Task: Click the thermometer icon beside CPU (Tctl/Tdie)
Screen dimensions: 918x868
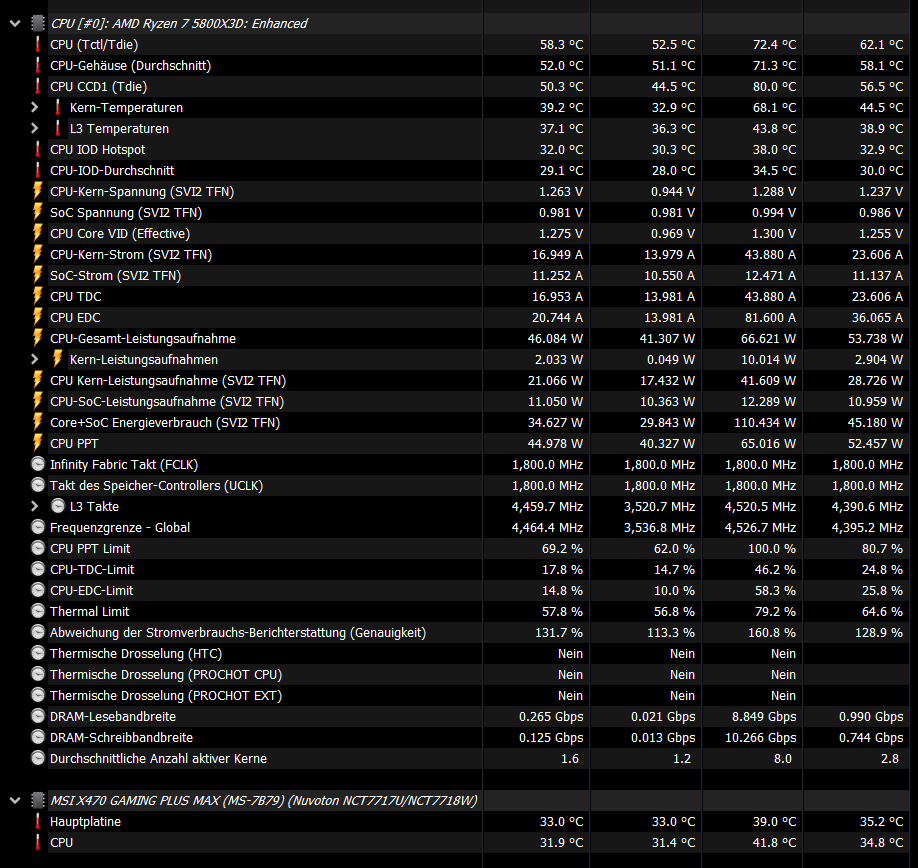Action: (x=38, y=44)
